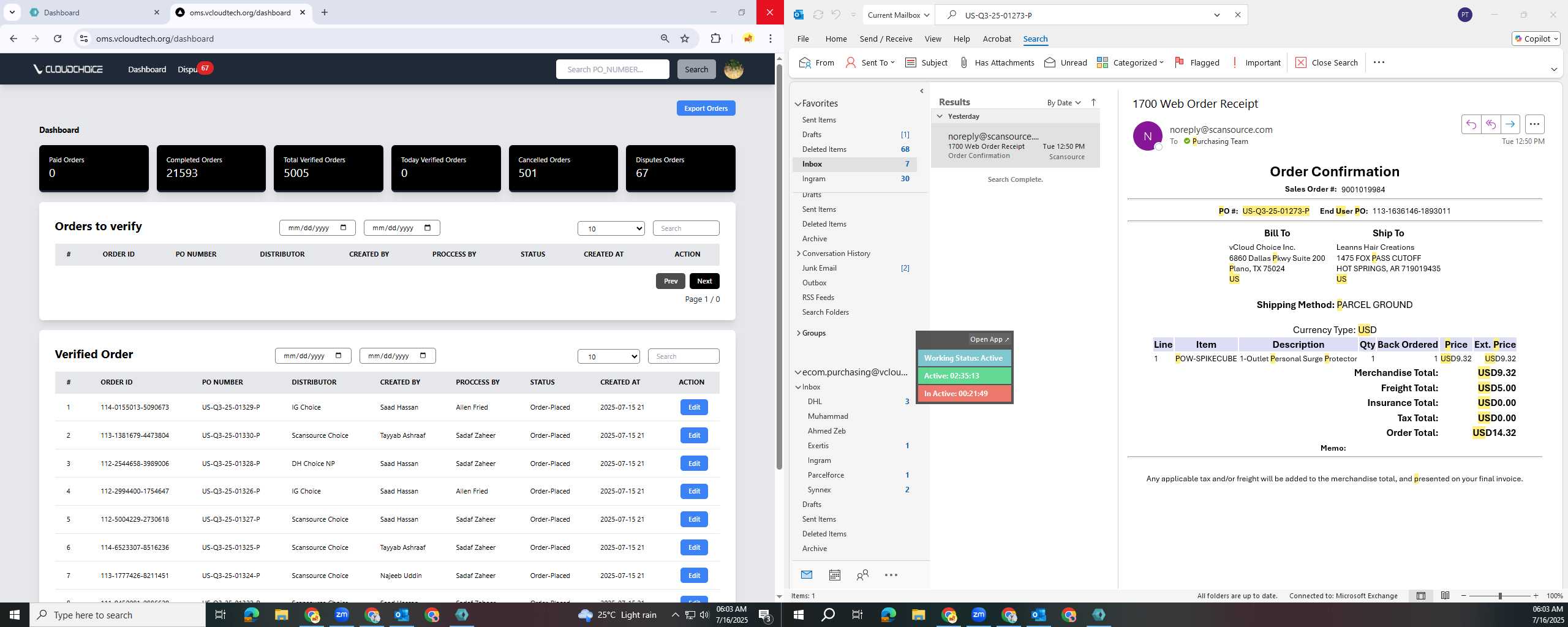Expand Conversation History folder

point(799,253)
